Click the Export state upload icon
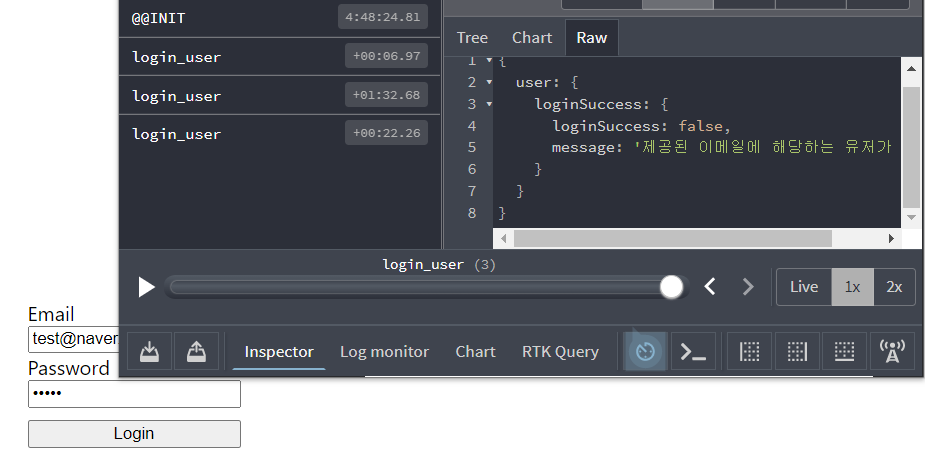Image resolution: width=925 pixels, height=476 pixels. tap(196, 352)
